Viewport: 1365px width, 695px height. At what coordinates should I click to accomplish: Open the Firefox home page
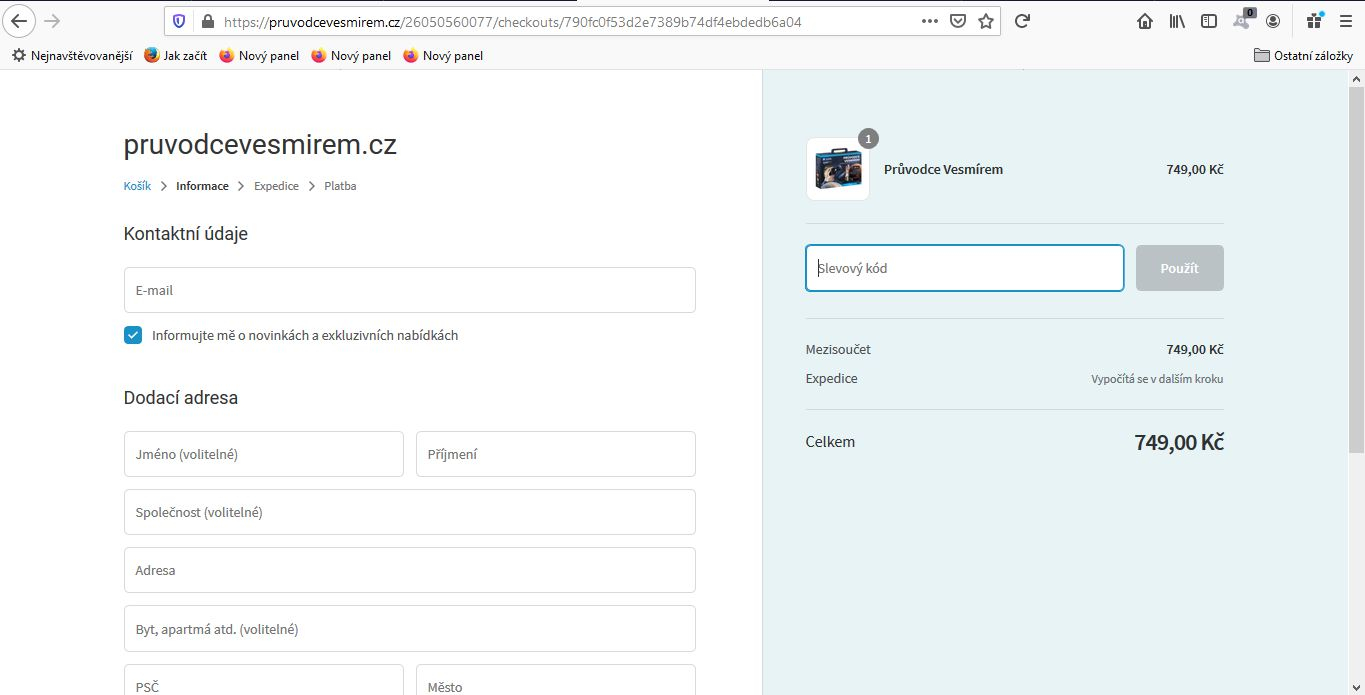coord(1145,21)
